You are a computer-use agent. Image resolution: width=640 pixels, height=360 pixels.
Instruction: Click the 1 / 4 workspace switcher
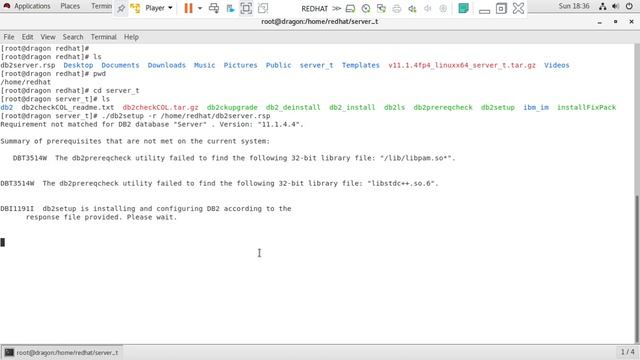click(627, 352)
